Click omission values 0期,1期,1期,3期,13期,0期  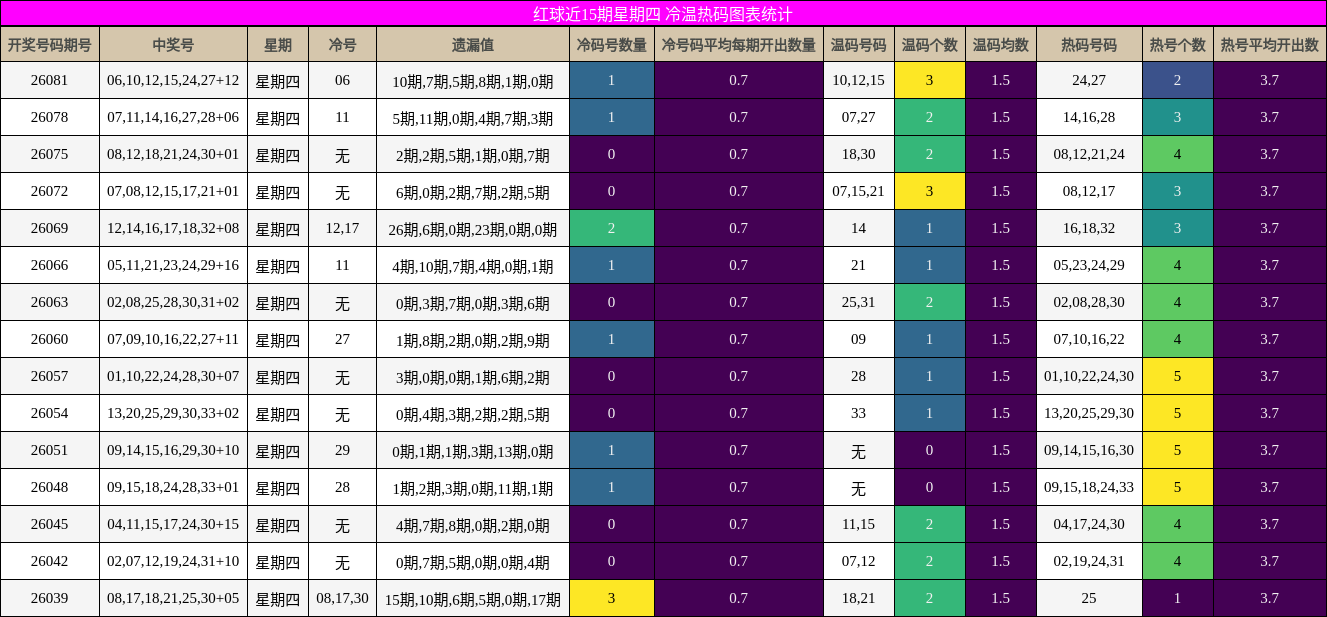coord(473,450)
